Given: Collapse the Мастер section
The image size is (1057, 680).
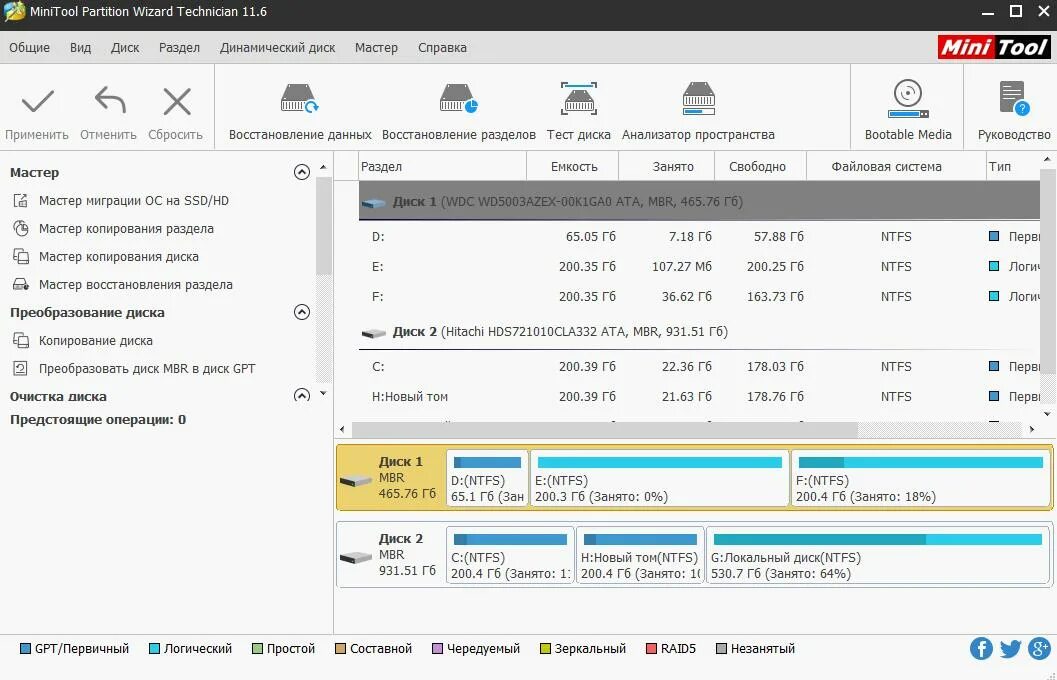Looking at the screenshot, I should point(302,172).
